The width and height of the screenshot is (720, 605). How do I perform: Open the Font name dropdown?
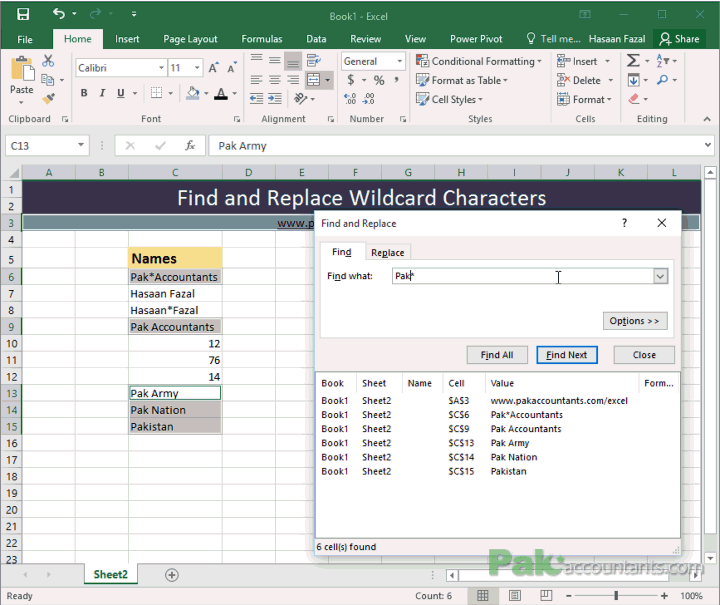(161, 68)
